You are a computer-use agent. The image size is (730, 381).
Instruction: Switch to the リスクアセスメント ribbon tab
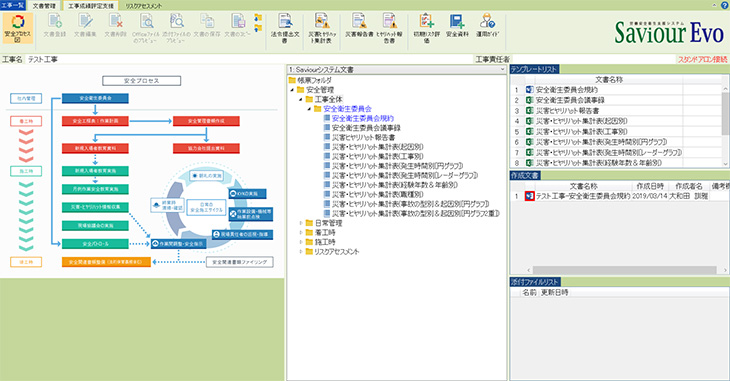(143, 6)
